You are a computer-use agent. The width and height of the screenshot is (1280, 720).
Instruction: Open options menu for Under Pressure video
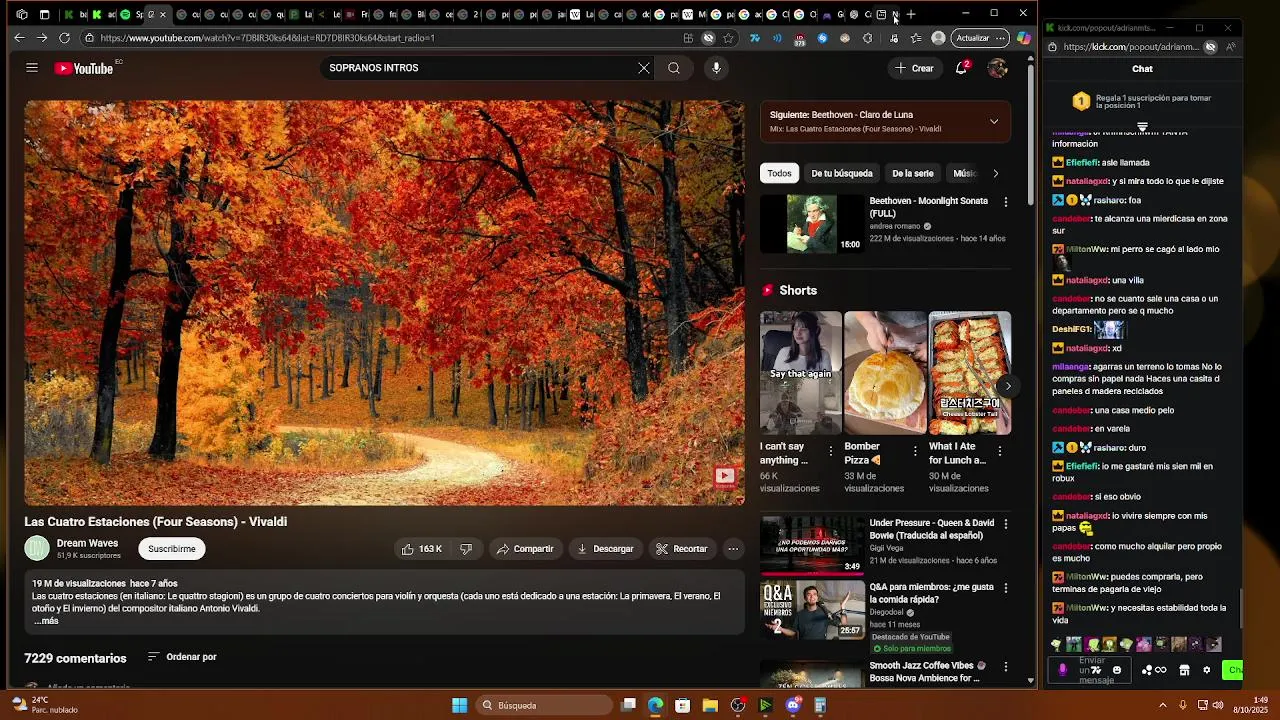coord(1006,524)
